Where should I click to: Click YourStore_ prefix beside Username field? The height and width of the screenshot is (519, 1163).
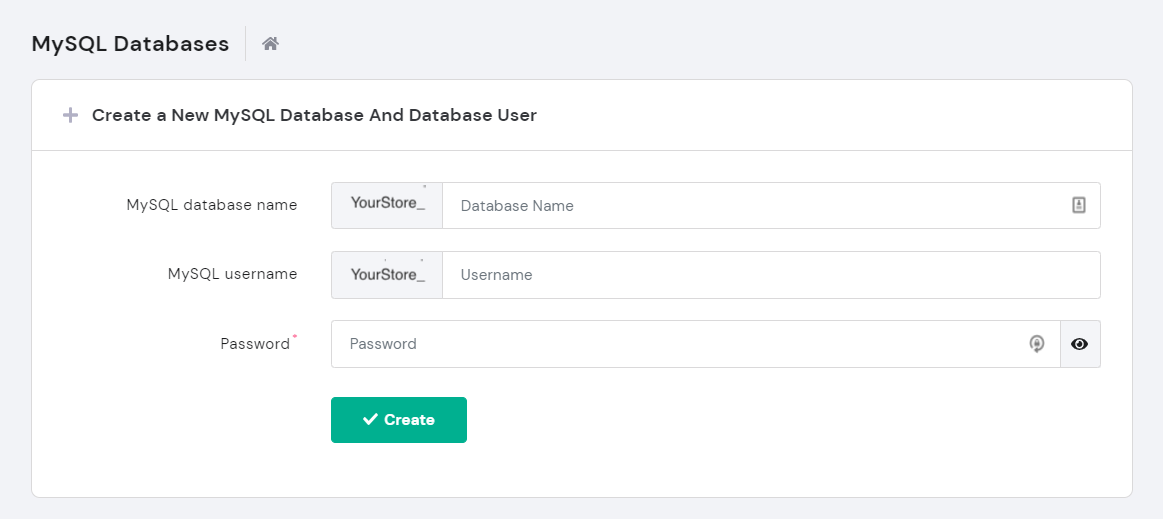(387, 275)
